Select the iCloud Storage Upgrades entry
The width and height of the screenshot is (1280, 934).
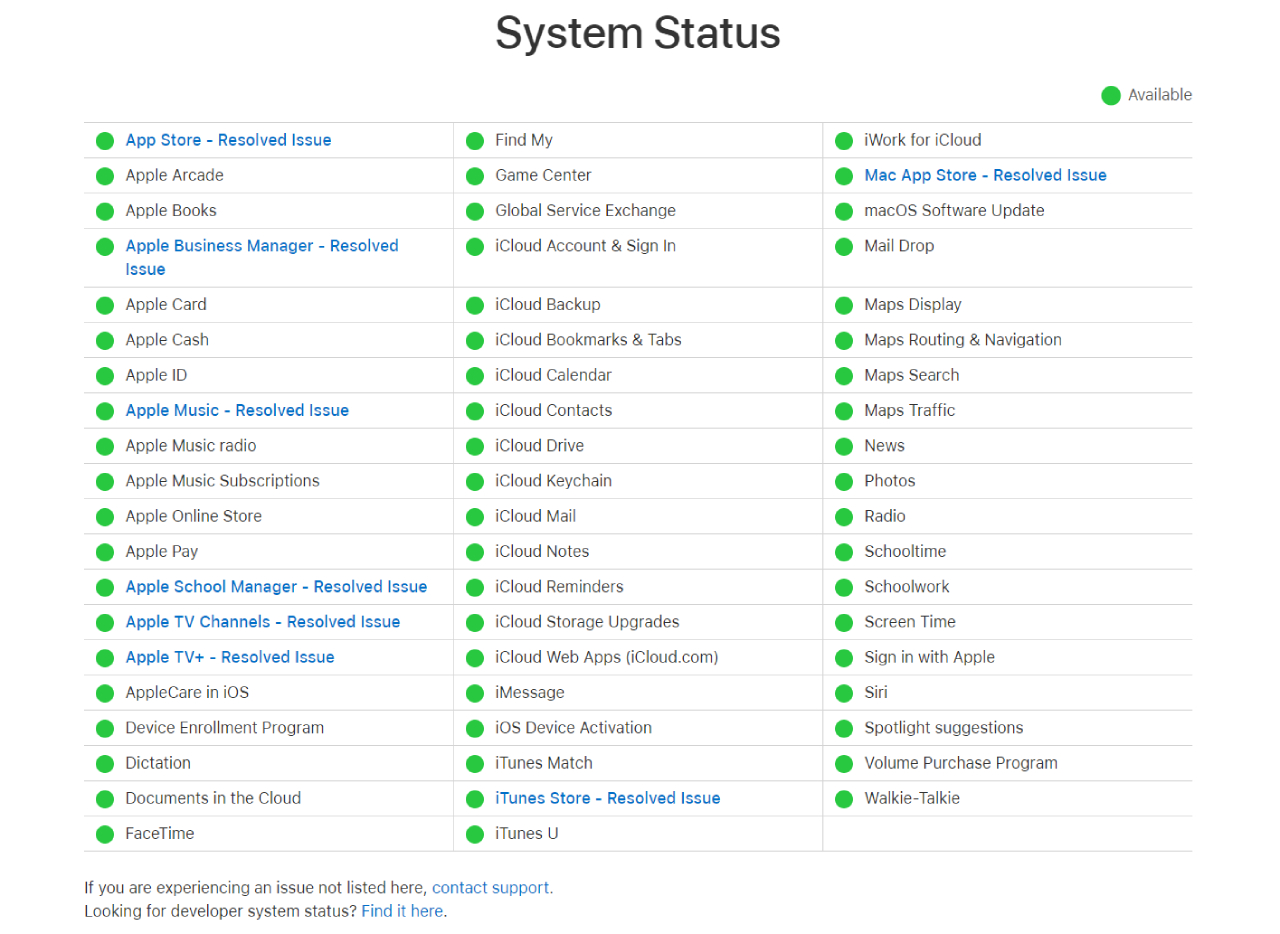coord(587,621)
